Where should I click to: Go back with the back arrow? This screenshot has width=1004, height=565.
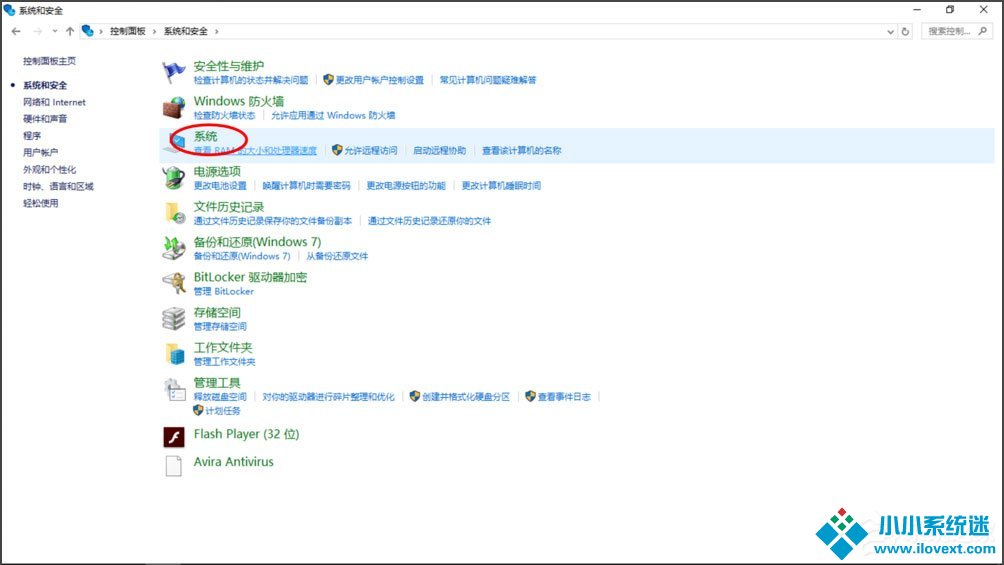[x=16, y=31]
